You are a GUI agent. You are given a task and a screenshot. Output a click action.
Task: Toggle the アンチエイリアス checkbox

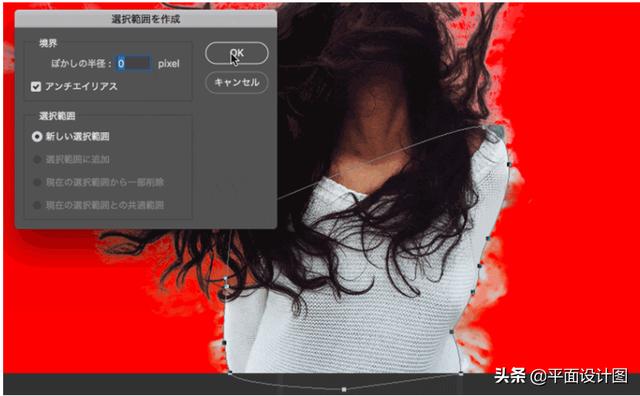point(36,87)
